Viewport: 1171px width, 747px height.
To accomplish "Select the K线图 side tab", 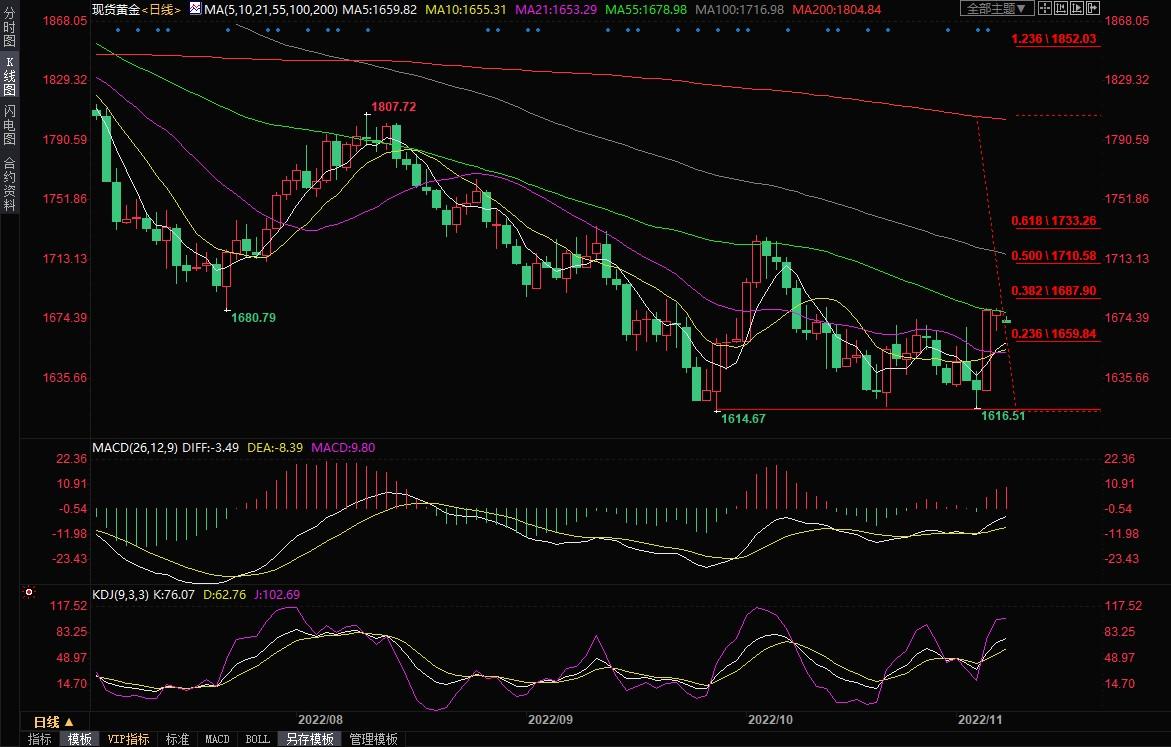I will (x=9, y=77).
